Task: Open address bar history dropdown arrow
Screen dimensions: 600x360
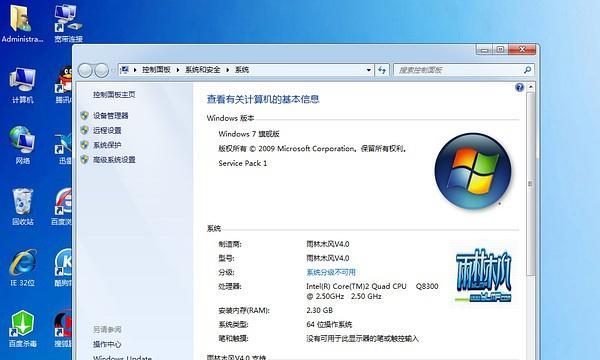Action: [x=368, y=70]
